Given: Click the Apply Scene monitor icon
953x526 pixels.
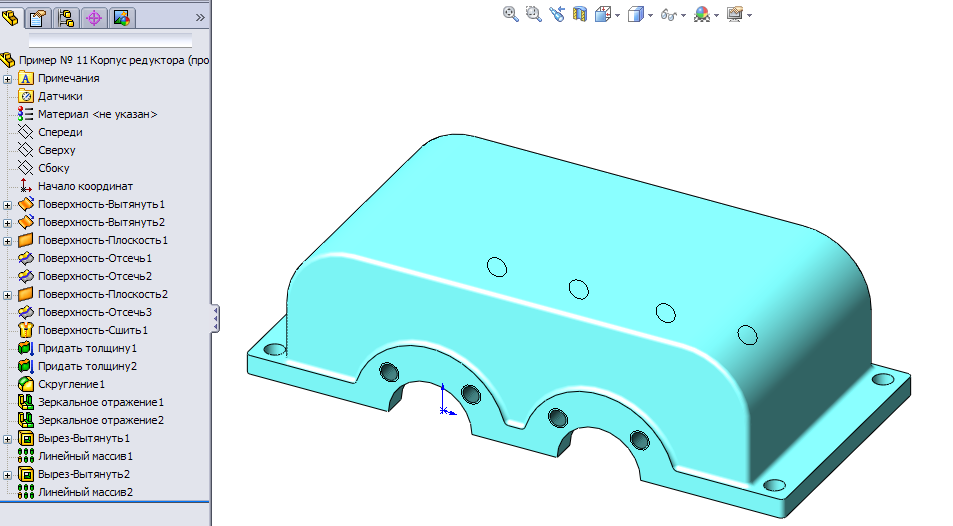Looking at the screenshot, I should 735,14.
